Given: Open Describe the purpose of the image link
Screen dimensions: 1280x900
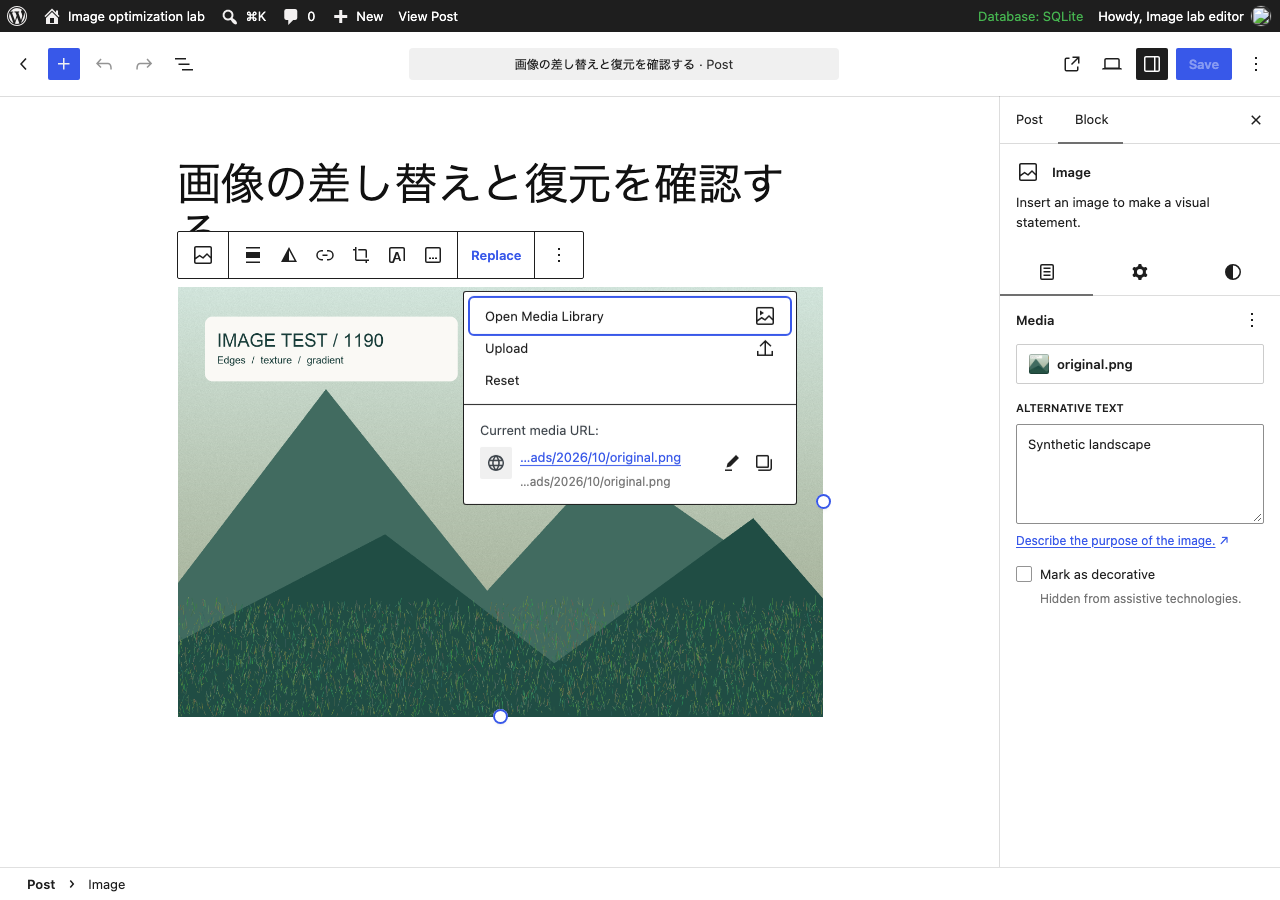Looking at the screenshot, I should (1122, 541).
